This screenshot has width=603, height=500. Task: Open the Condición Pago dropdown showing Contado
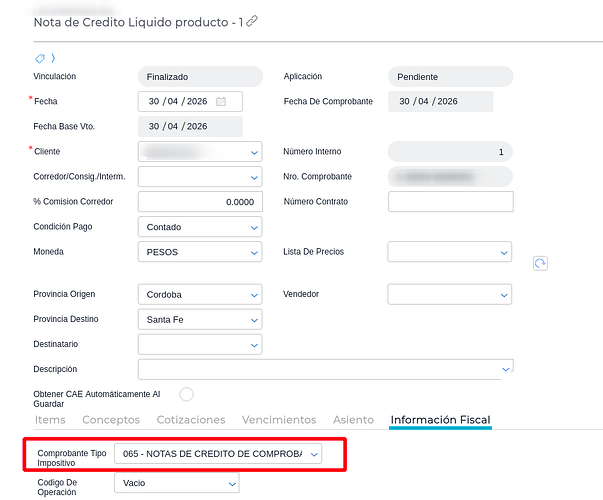tap(200, 227)
